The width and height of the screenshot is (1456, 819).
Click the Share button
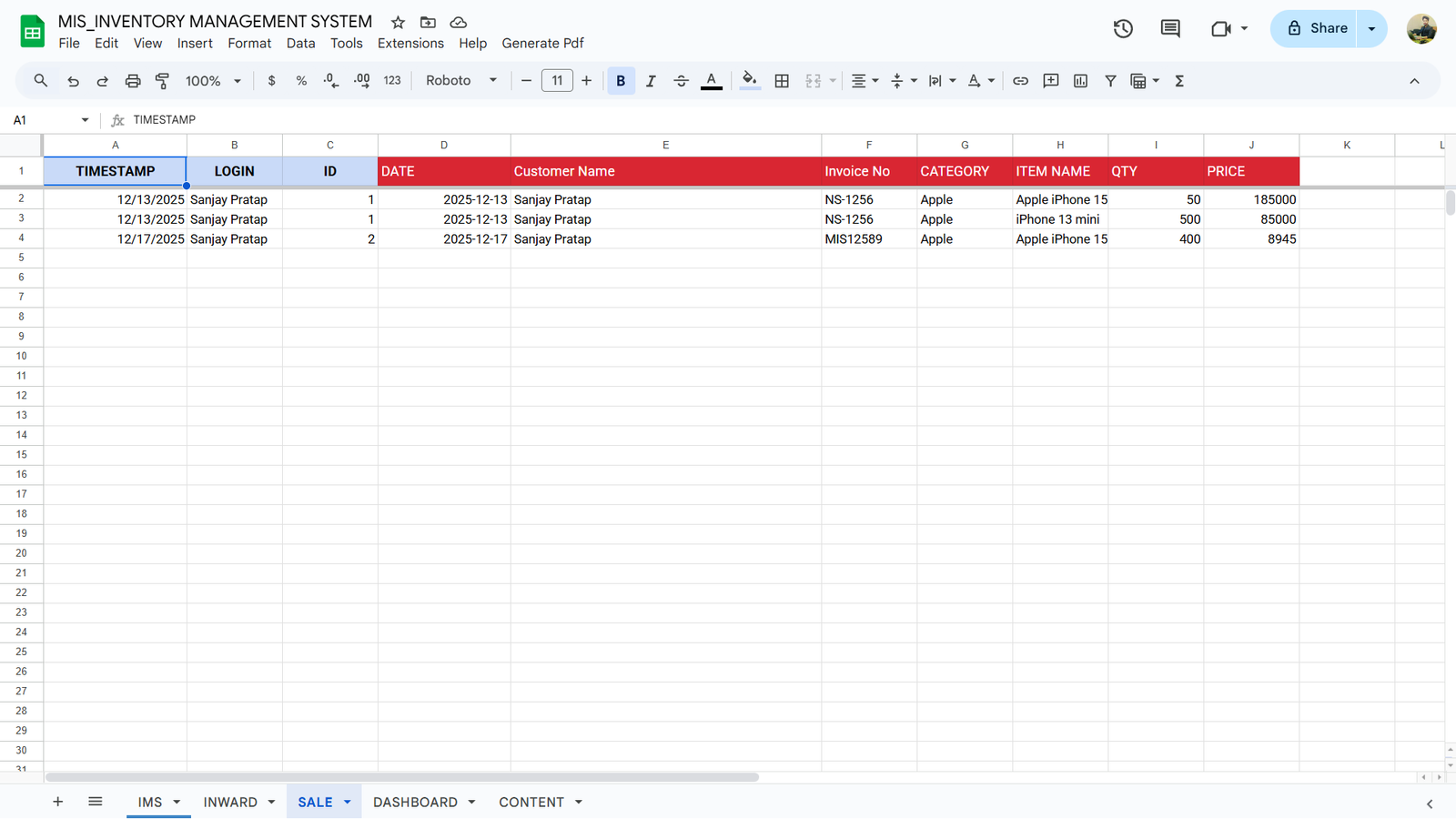click(x=1316, y=28)
